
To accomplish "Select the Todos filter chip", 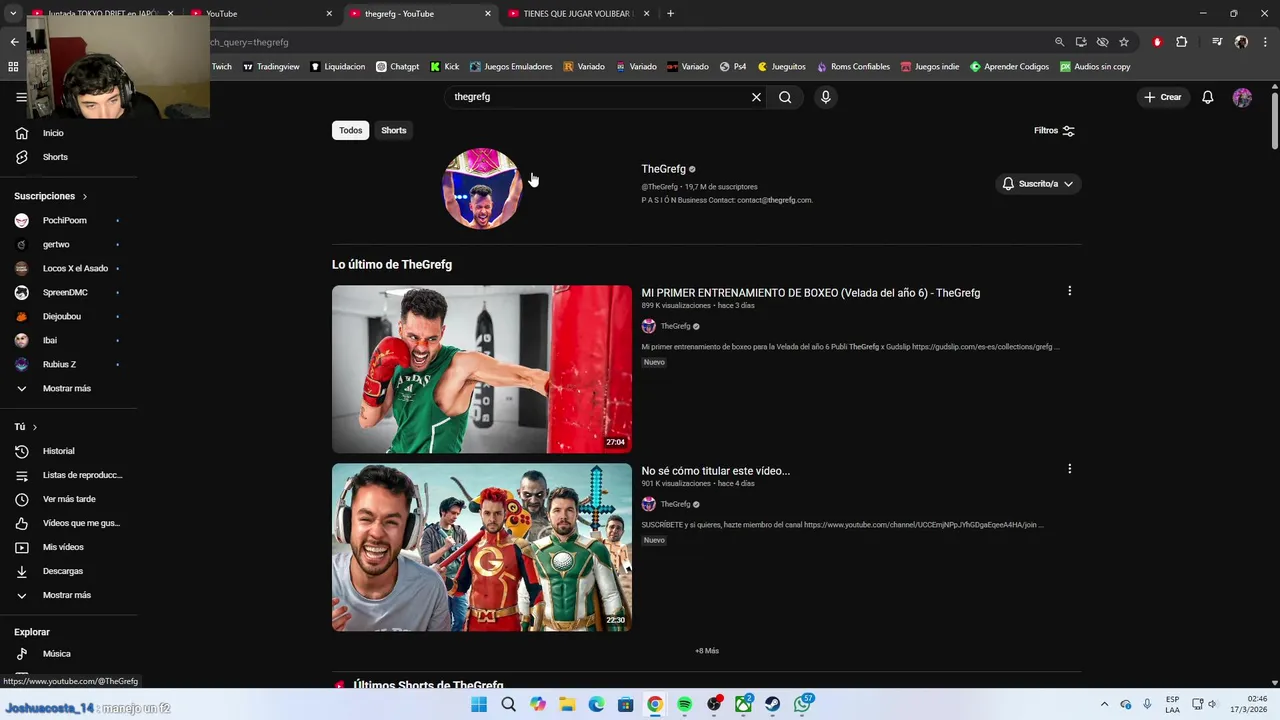I will pos(350,130).
